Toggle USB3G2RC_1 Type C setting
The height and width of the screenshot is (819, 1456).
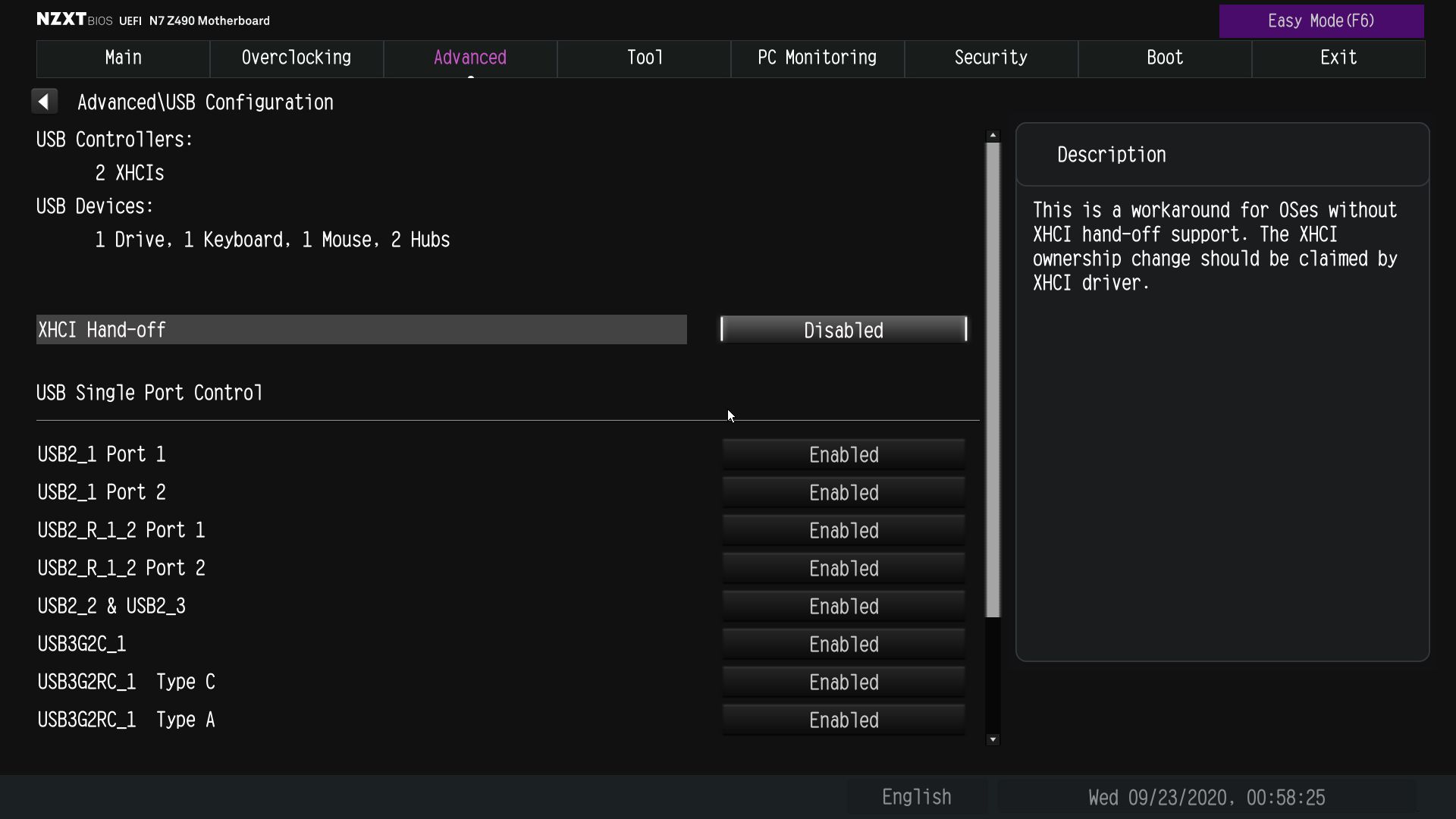[x=843, y=682]
